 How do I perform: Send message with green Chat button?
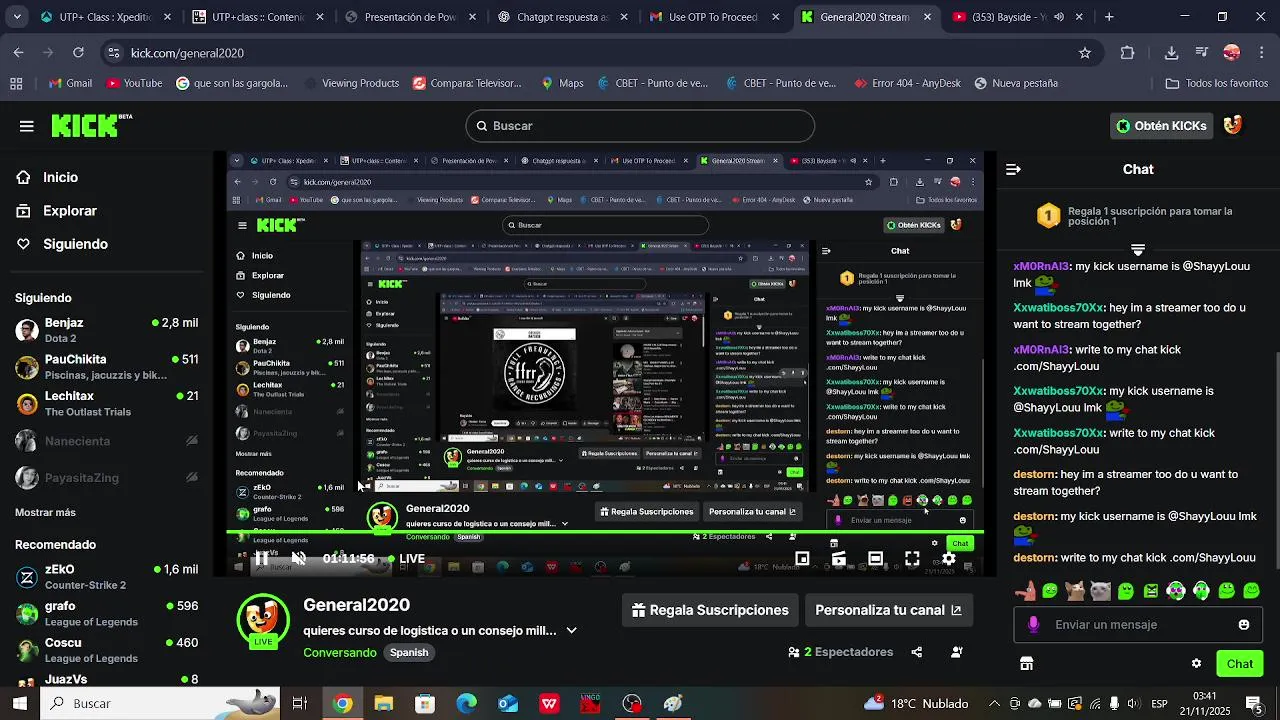(x=1240, y=663)
